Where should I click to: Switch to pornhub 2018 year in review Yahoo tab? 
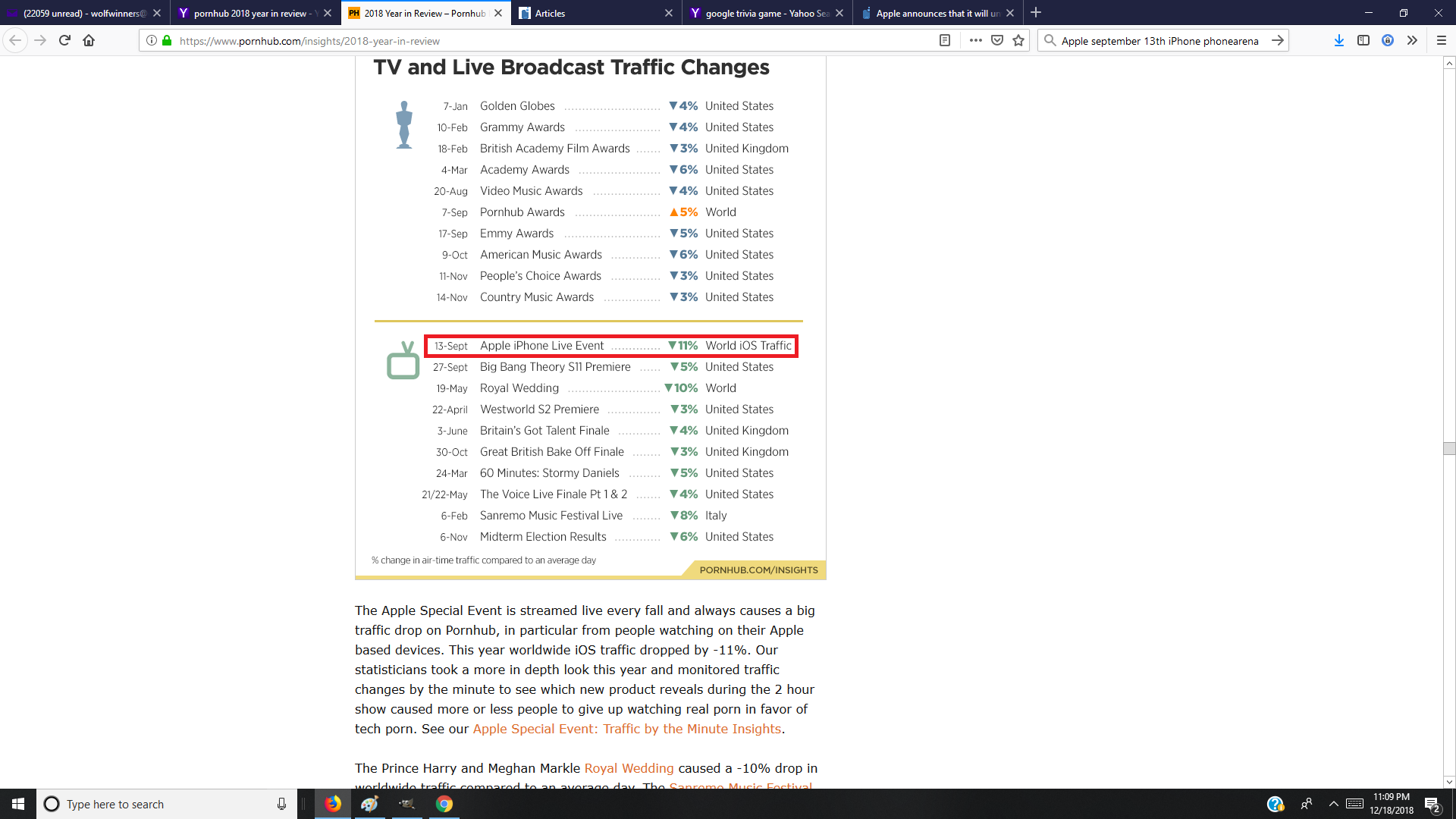click(x=256, y=13)
